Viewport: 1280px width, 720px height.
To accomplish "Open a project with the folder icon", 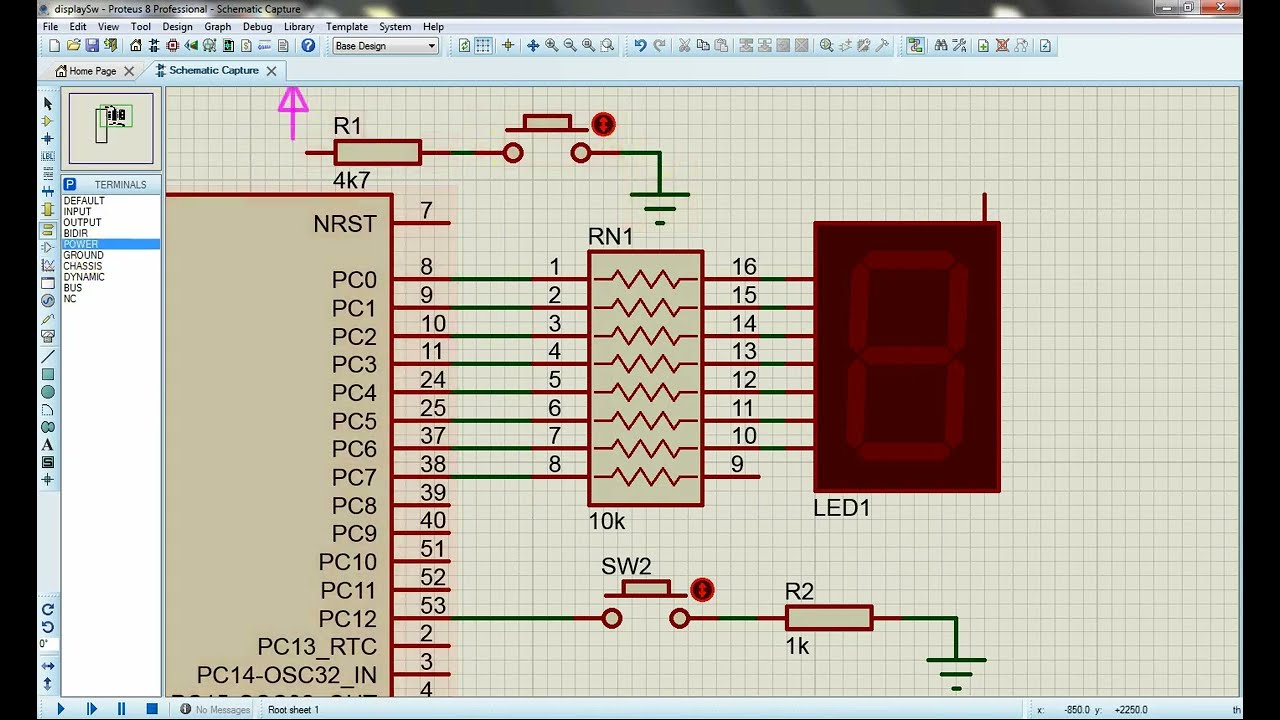I will 73,46.
